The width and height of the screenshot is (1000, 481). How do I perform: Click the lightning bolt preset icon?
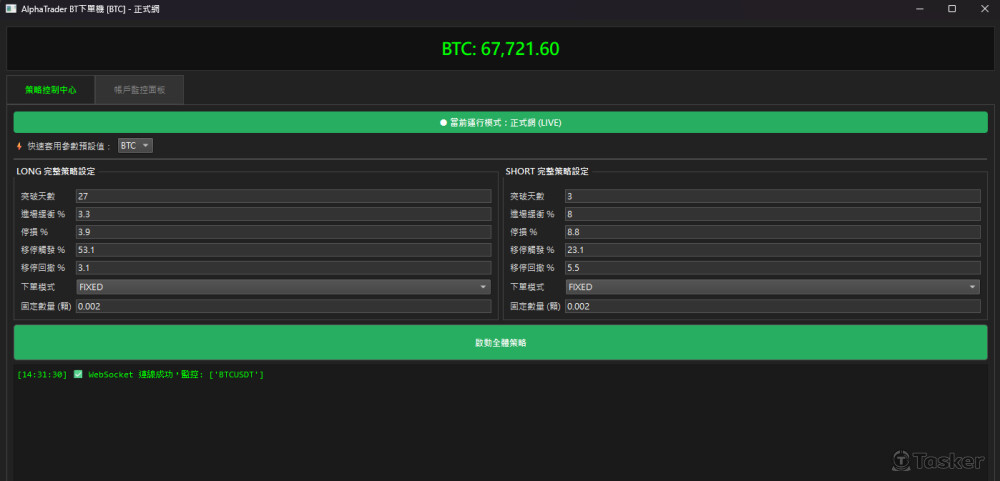(x=20, y=146)
